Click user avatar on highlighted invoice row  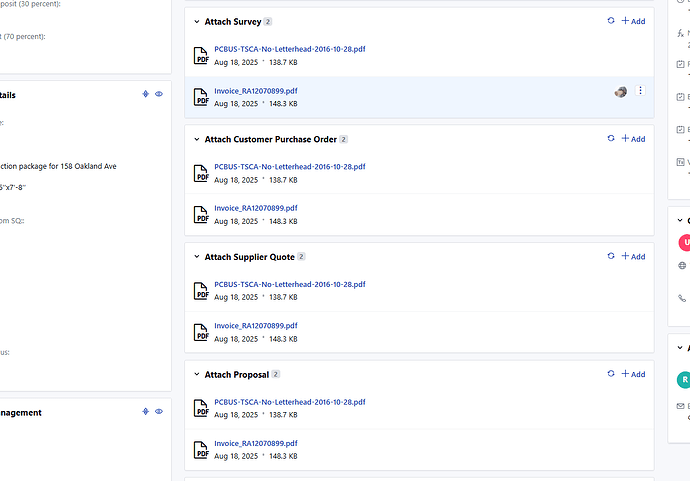[x=621, y=92]
